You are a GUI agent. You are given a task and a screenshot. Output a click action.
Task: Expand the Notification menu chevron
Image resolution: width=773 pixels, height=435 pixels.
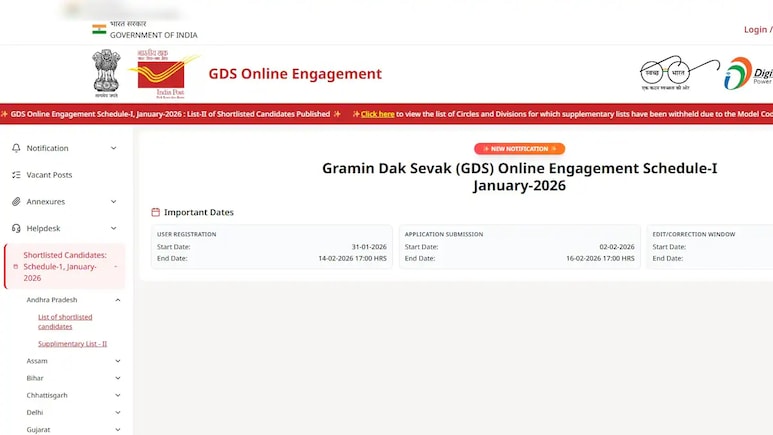pyautogui.click(x=113, y=148)
